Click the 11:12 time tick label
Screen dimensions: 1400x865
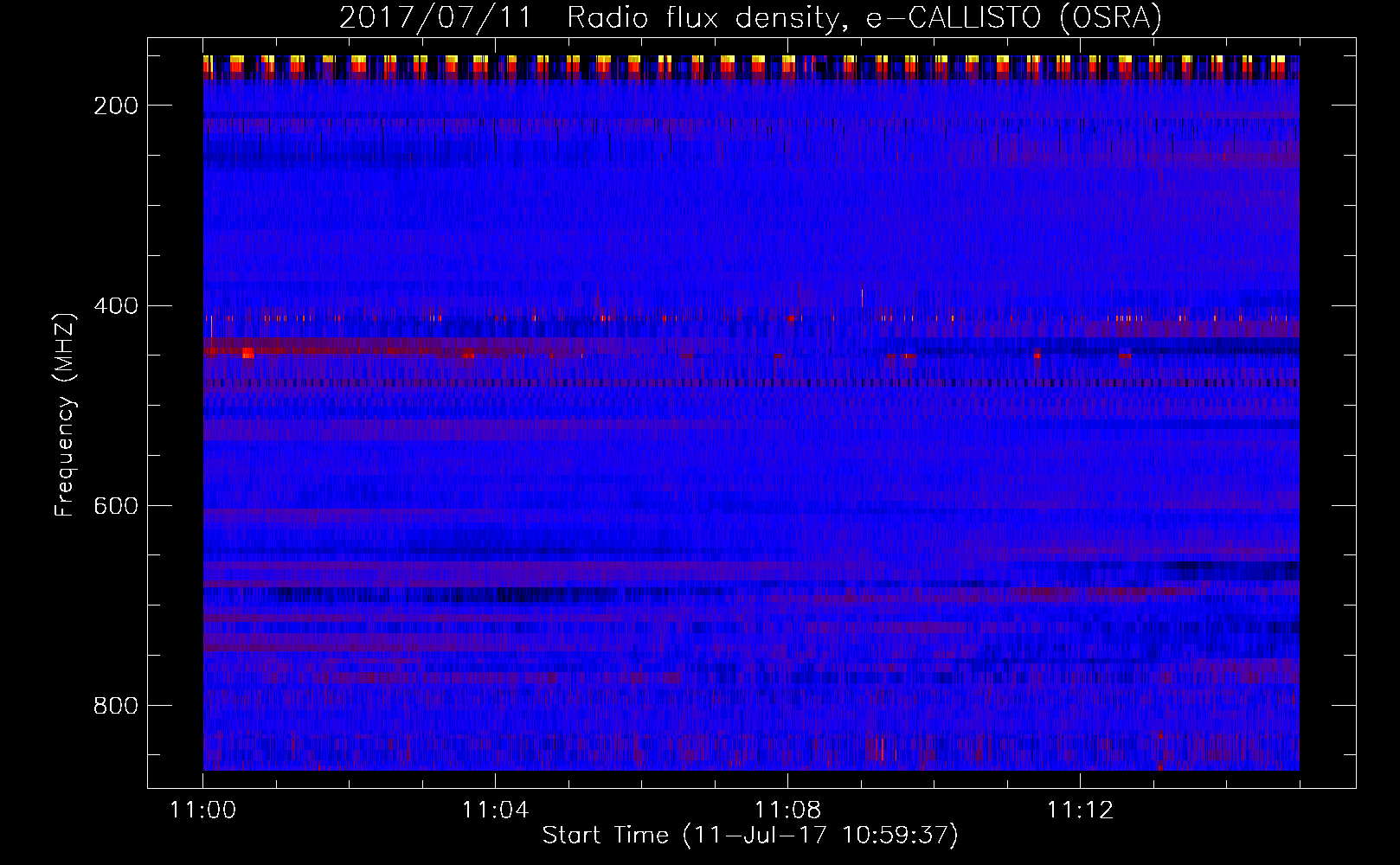(1080, 811)
